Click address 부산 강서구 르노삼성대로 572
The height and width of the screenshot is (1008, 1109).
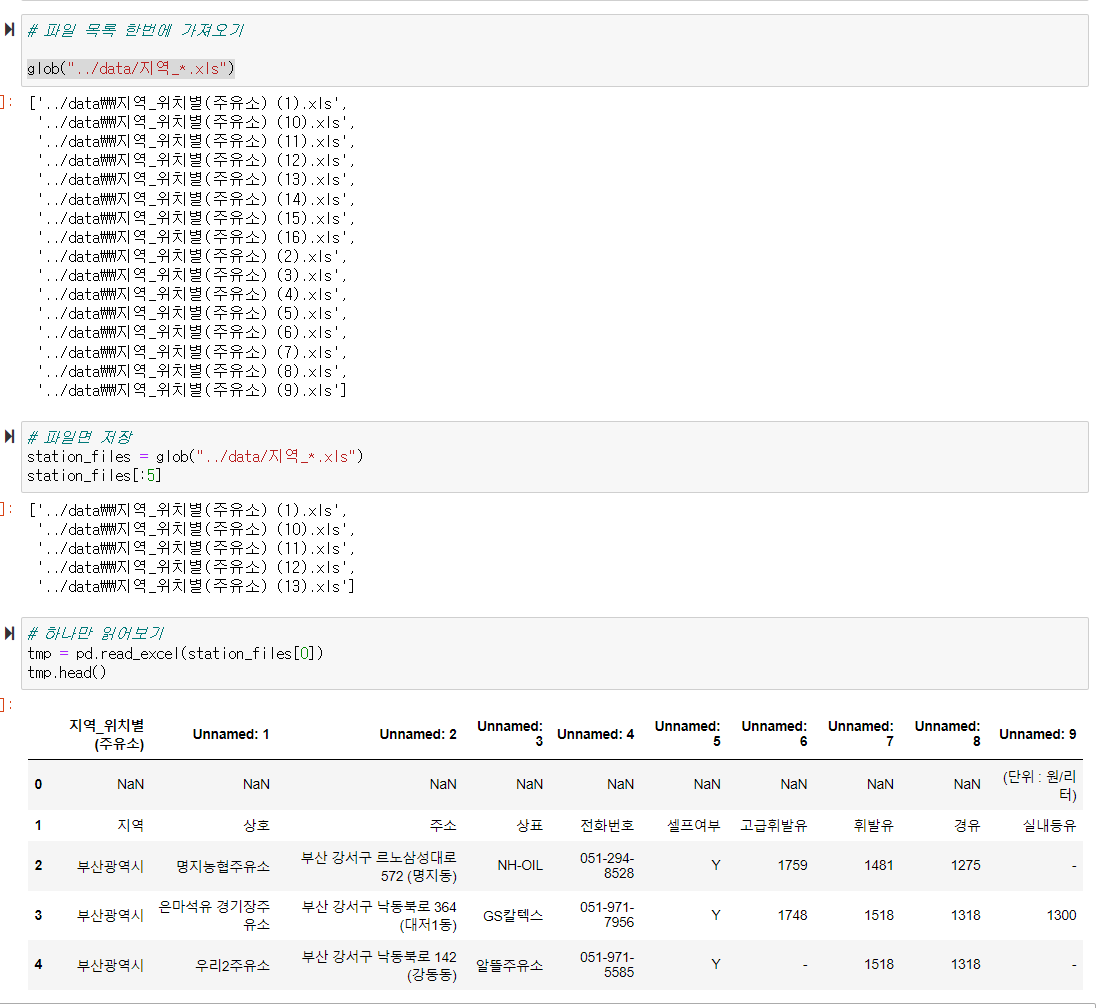[x=379, y=866]
